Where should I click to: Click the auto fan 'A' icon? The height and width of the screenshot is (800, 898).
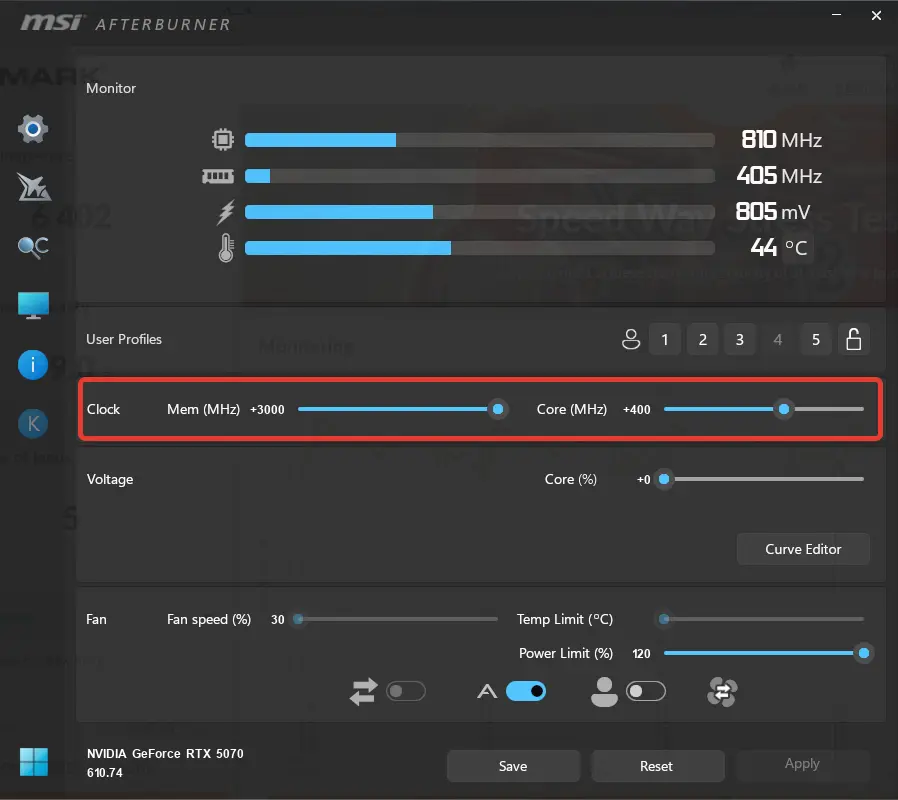[x=487, y=692]
